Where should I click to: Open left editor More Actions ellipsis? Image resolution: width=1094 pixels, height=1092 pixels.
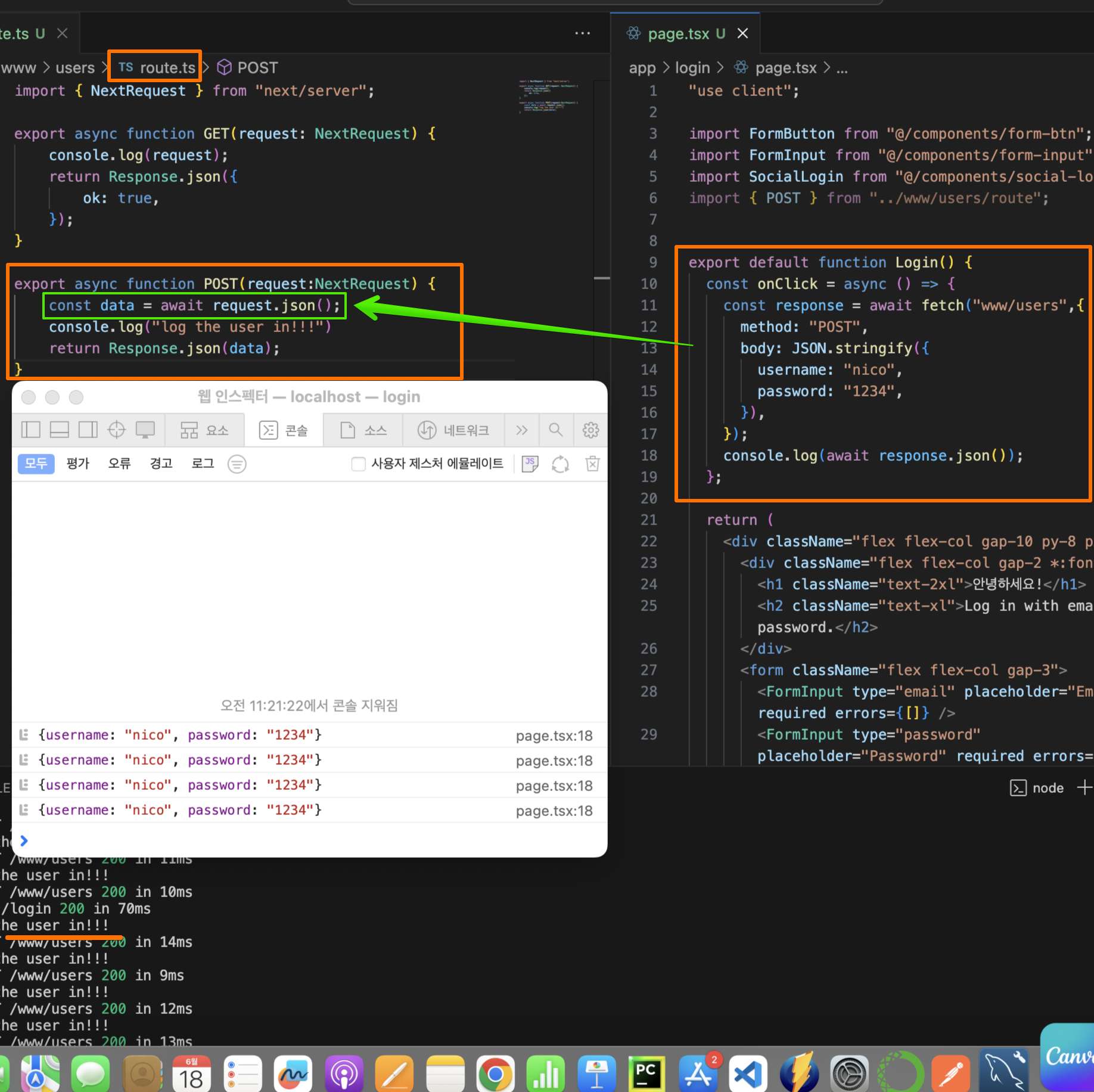[x=582, y=33]
